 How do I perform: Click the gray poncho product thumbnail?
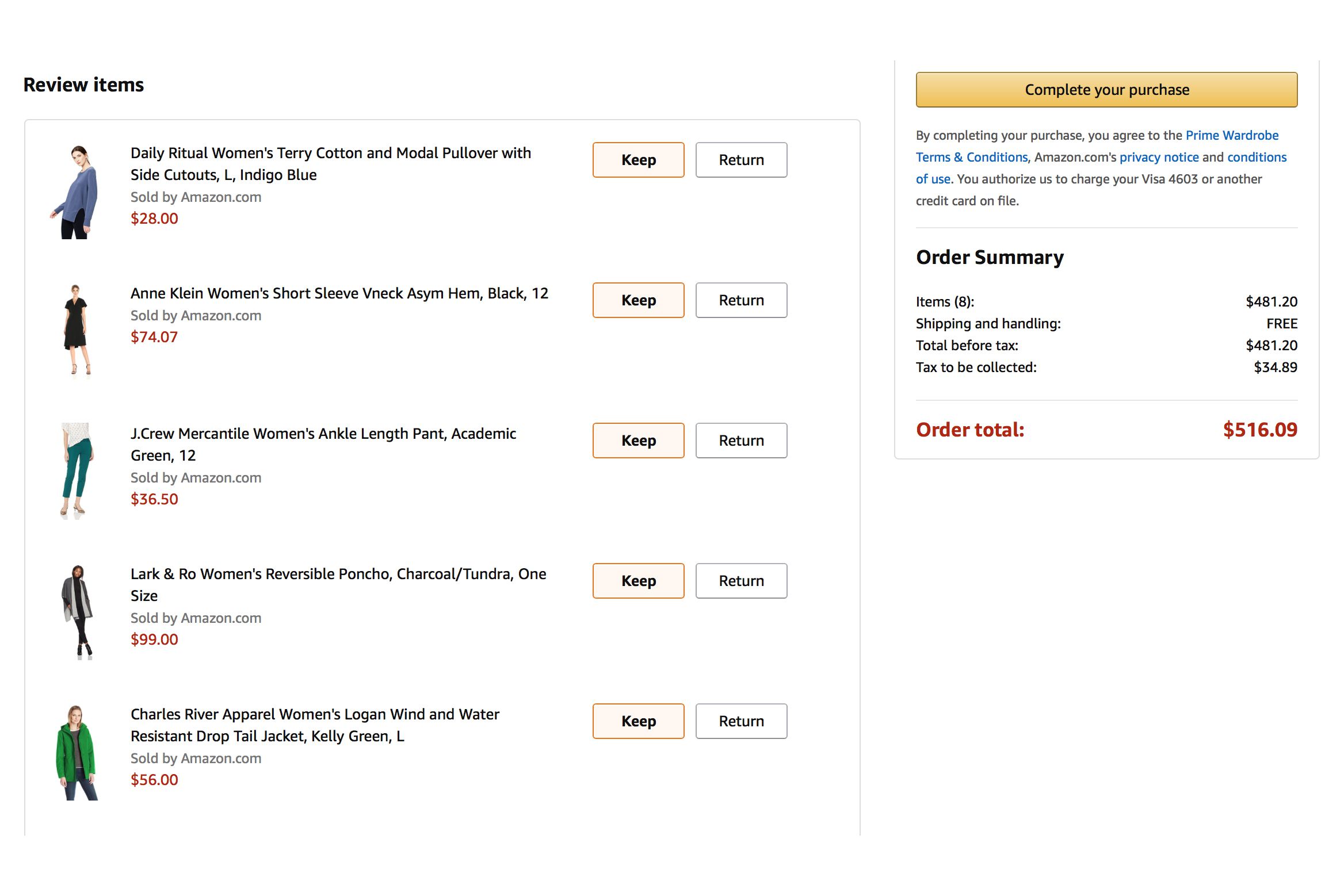point(77,612)
